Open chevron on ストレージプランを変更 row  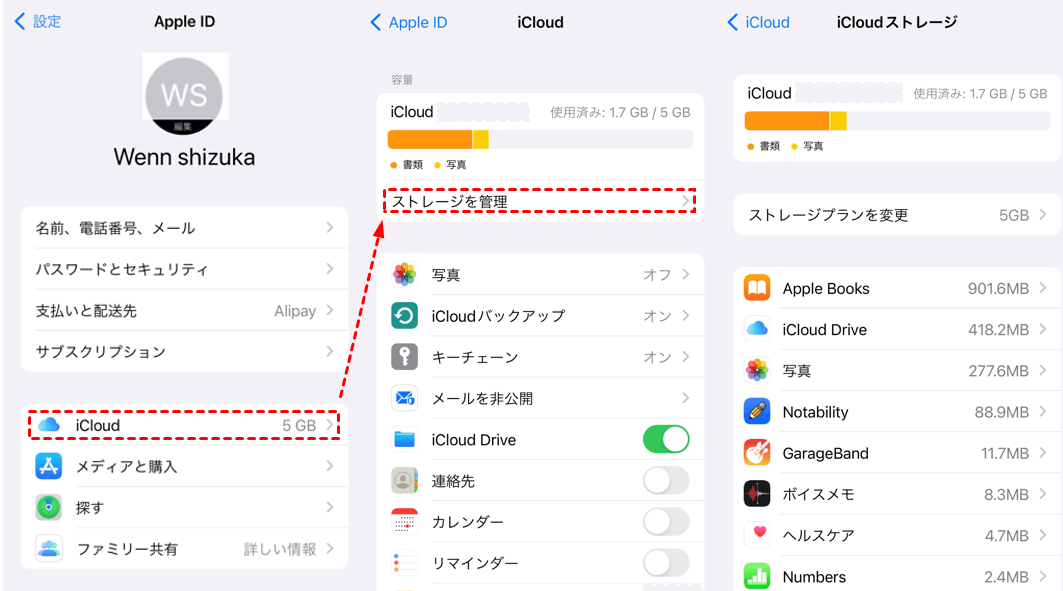tap(1043, 215)
